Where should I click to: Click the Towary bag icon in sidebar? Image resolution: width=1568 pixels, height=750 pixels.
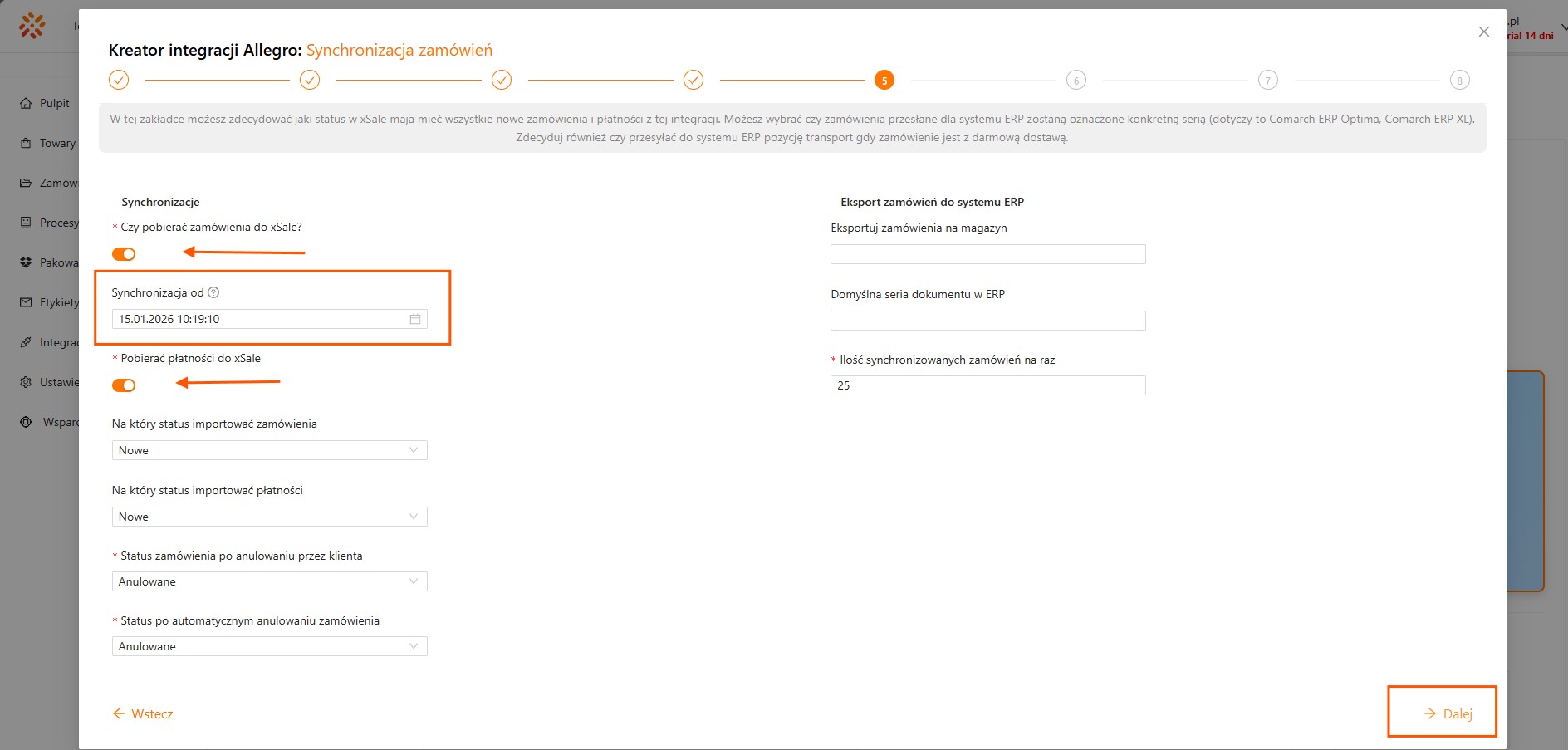pyautogui.click(x=26, y=143)
